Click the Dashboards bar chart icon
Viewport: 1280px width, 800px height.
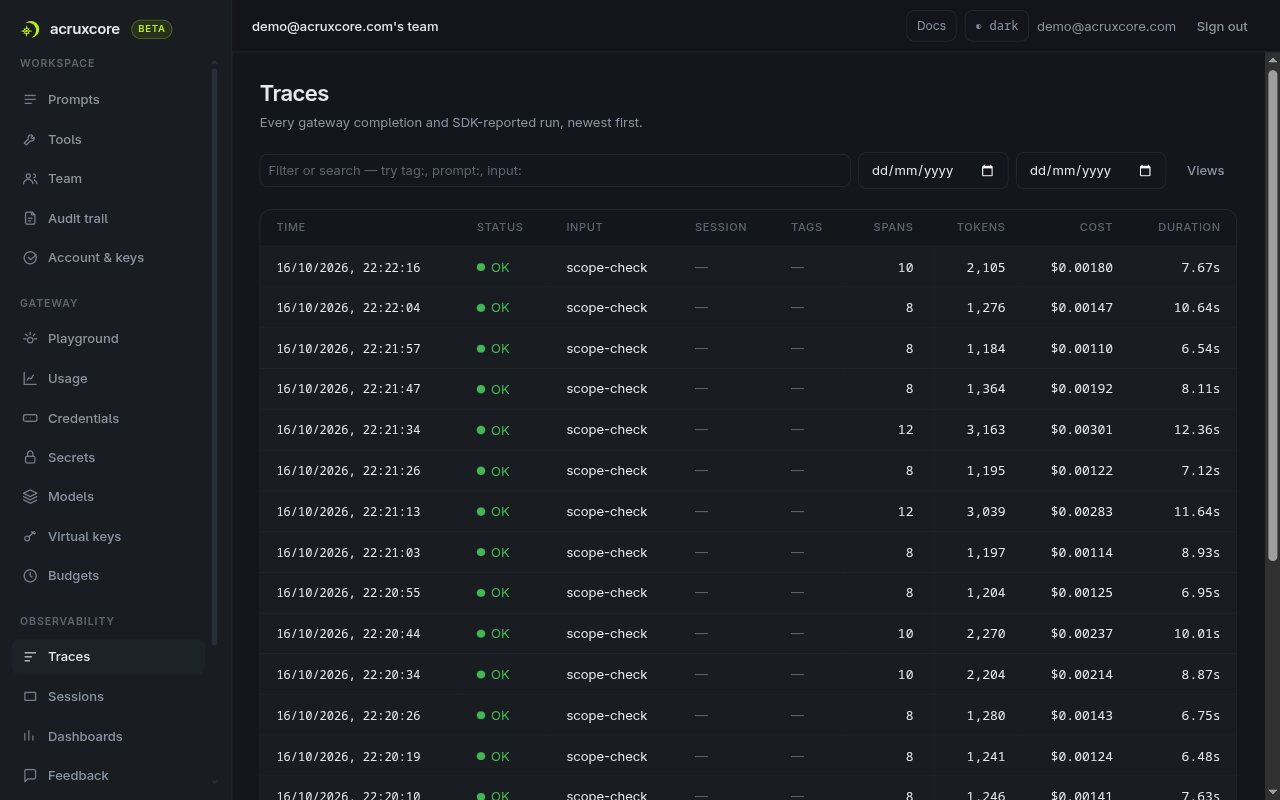pyautogui.click(x=30, y=737)
